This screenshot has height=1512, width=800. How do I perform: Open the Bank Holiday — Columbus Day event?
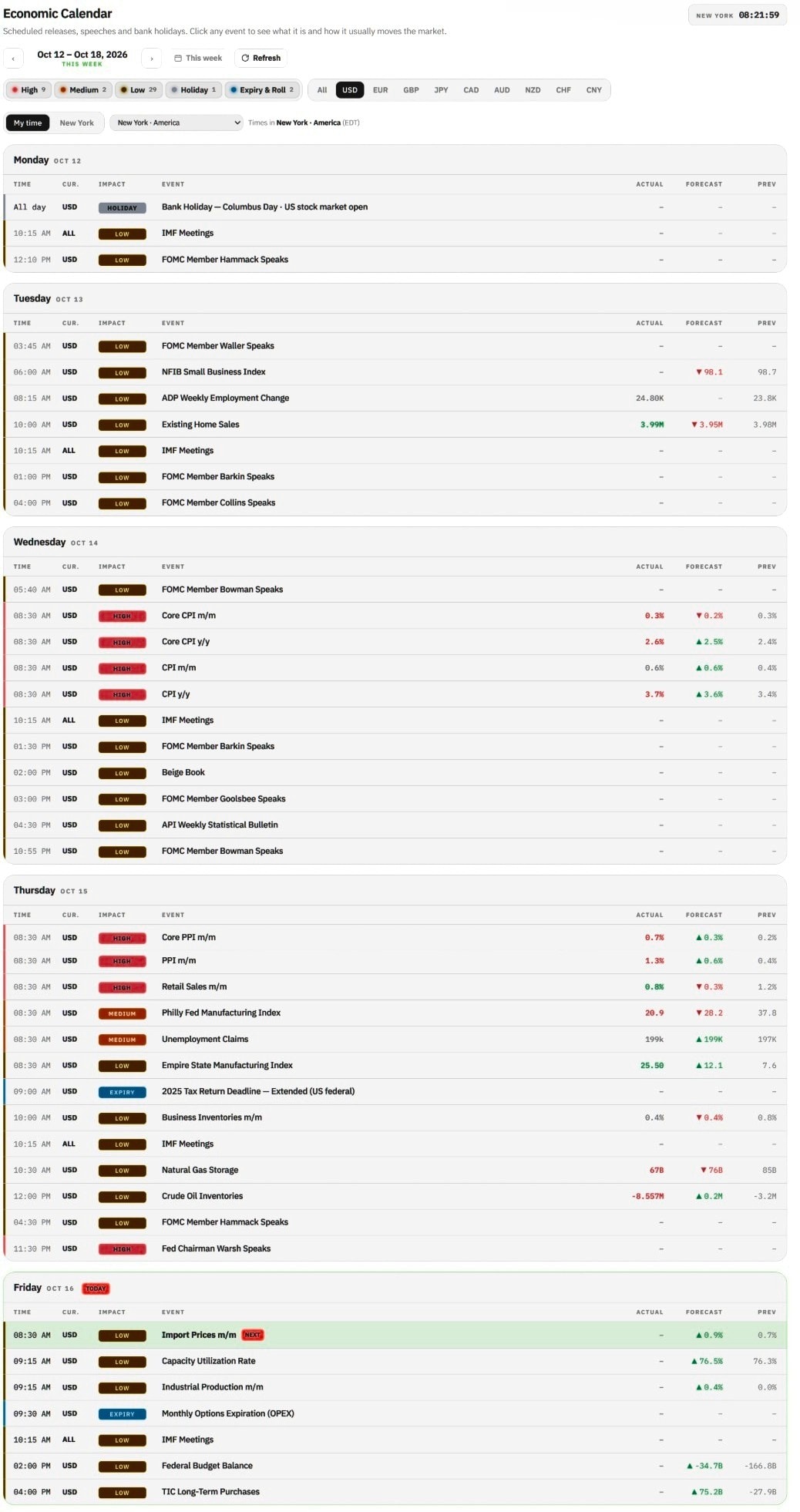[x=395, y=207]
